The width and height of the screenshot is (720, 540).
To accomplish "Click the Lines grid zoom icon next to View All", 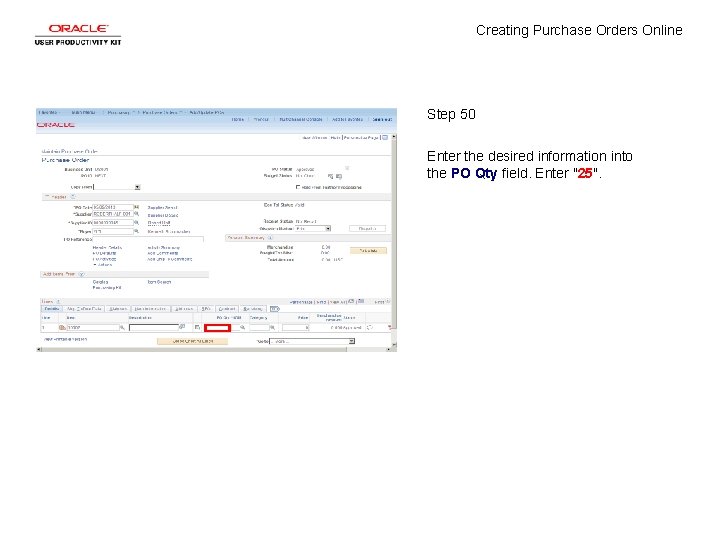I will coord(351,302).
